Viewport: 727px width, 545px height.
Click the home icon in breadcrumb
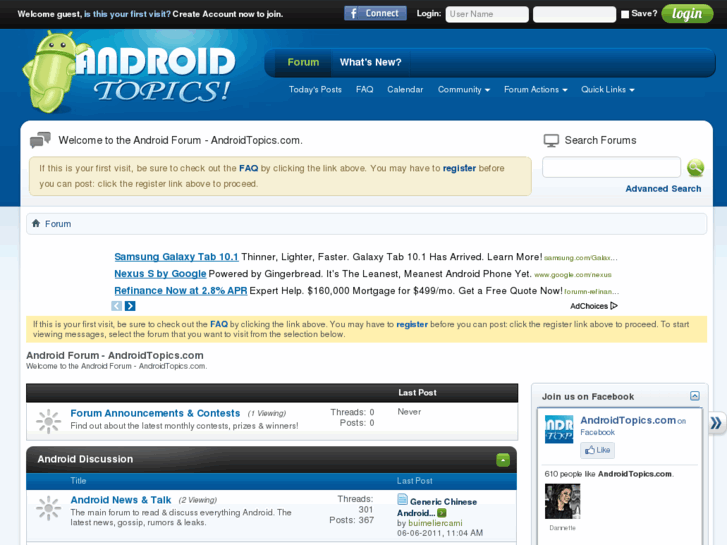point(36,224)
